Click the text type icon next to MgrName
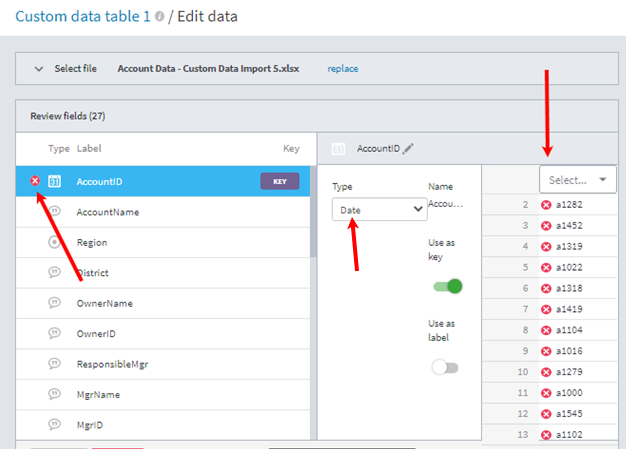The height and width of the screenshot is (451, 626). click(54, 394)
